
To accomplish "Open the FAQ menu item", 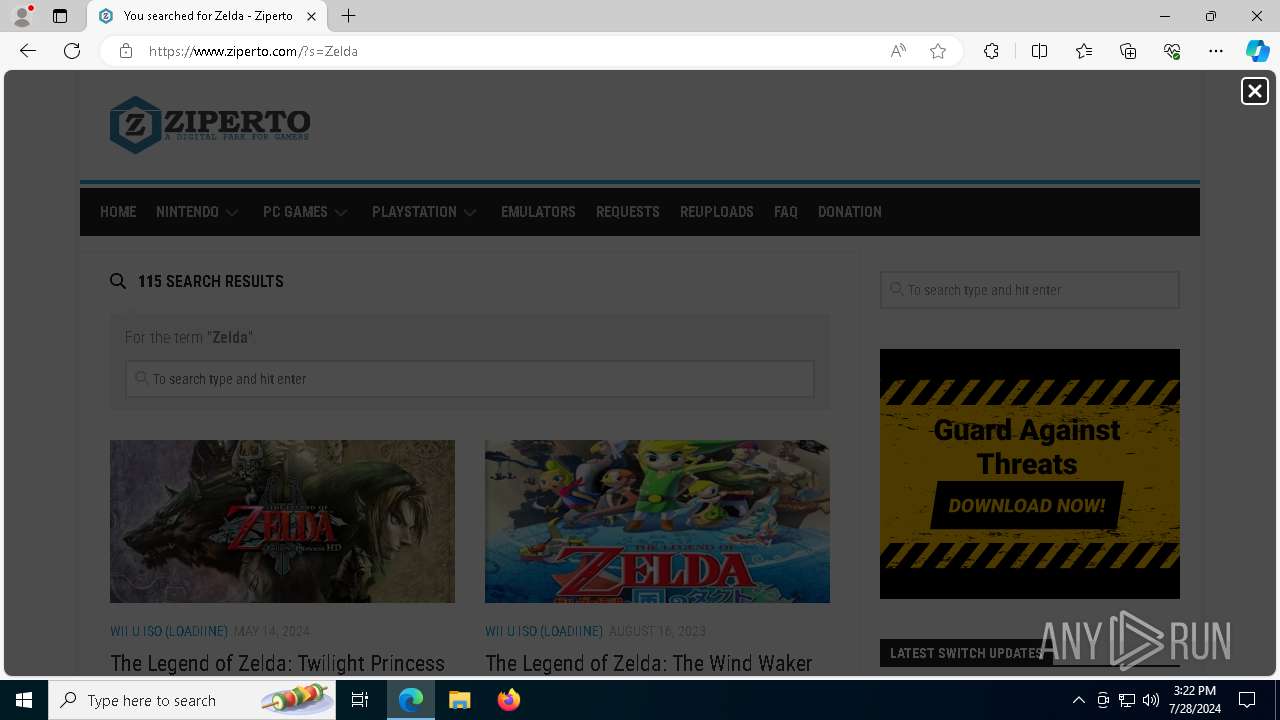I will 786,212.
